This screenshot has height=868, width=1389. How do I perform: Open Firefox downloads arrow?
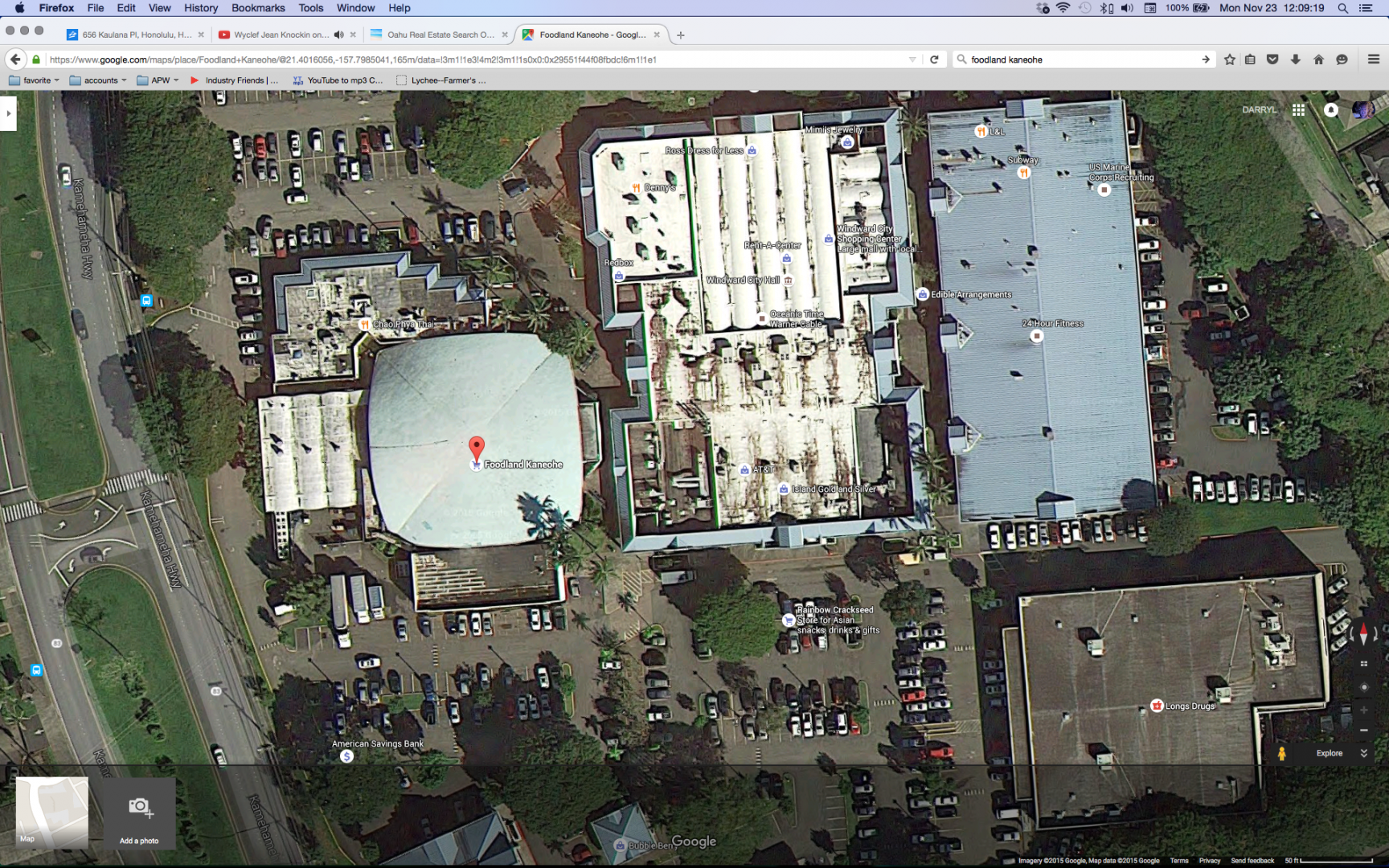click(1295, 59)
